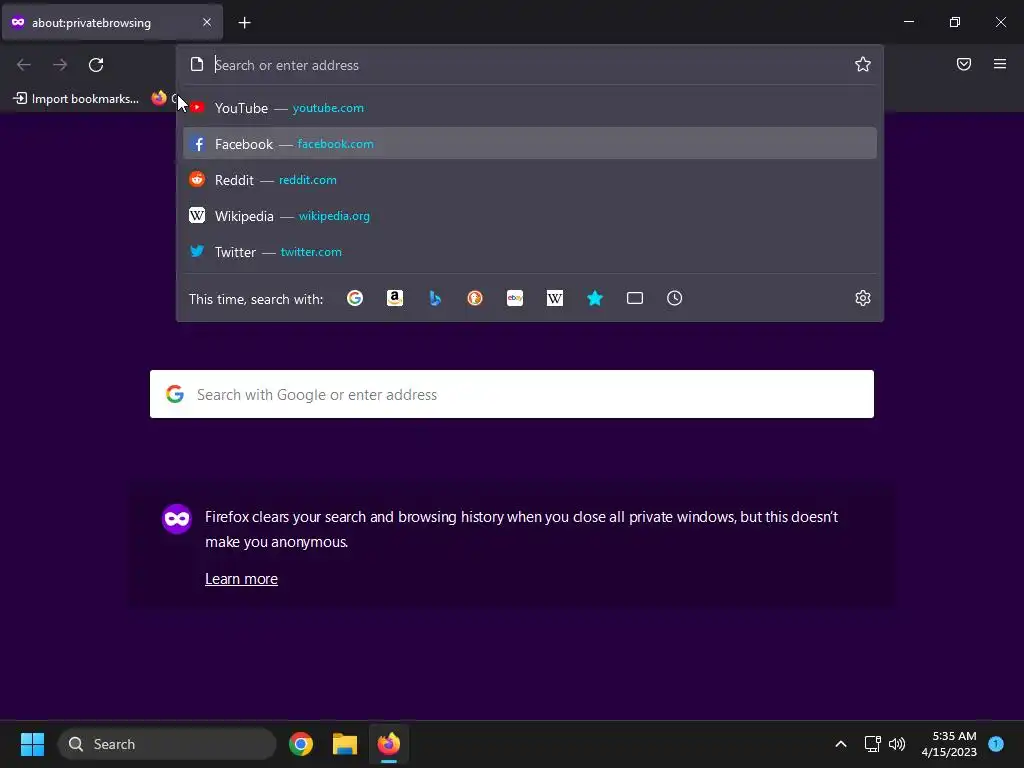Launch Chrome from the taskbar
This screenshot has width=1024, height=768.
click(x=301, y=744)
